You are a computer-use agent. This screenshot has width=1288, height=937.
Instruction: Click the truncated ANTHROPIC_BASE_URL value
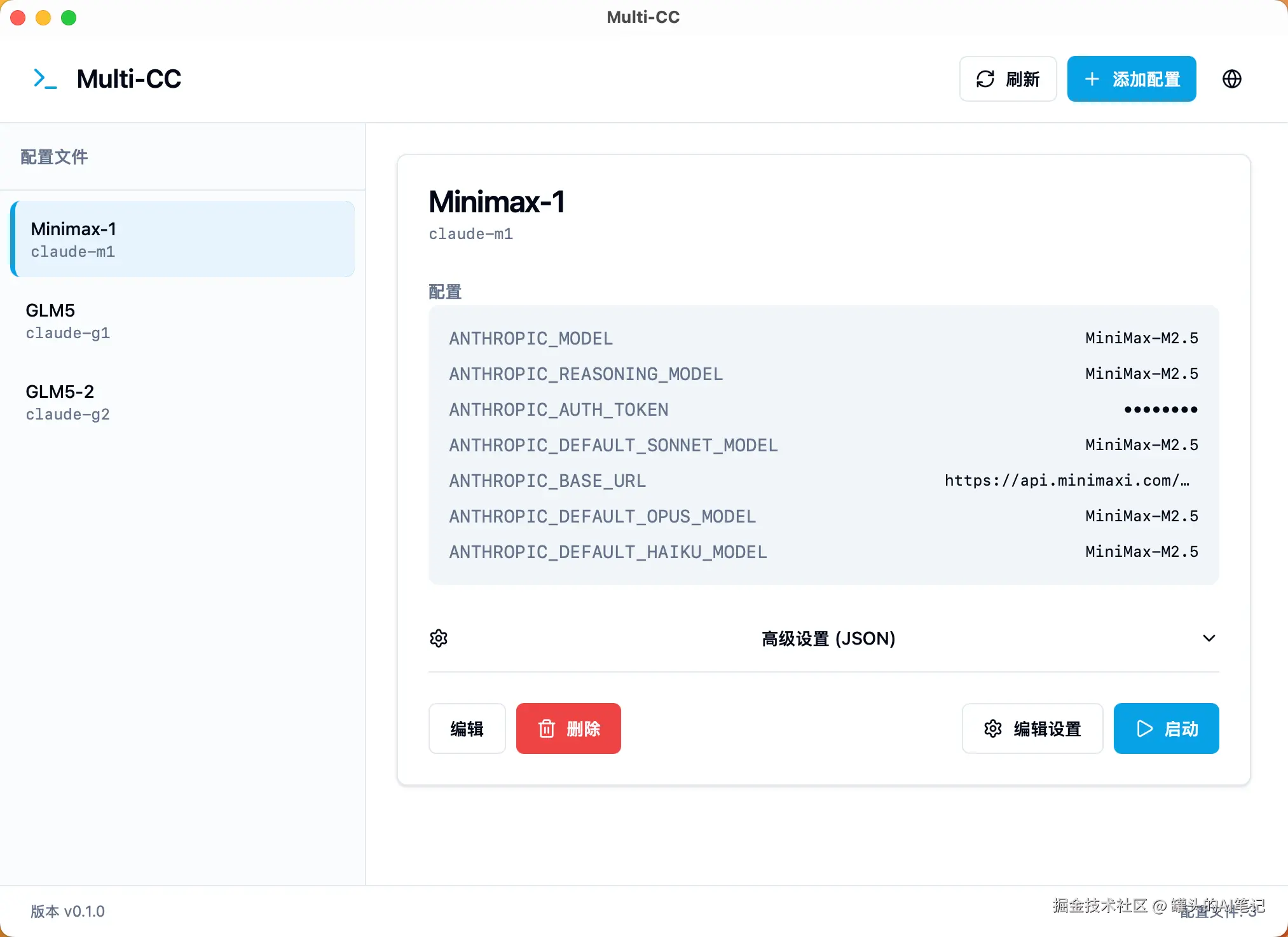(1066, 481)
